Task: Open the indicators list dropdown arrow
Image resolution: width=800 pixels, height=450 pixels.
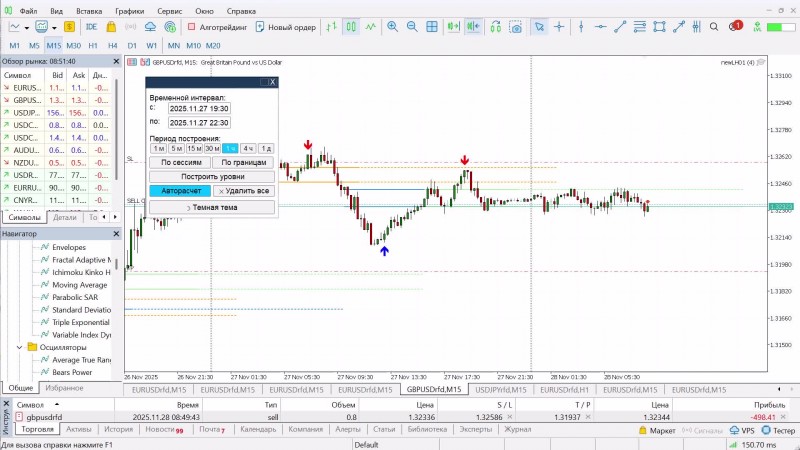Action: tap(54, 28)
